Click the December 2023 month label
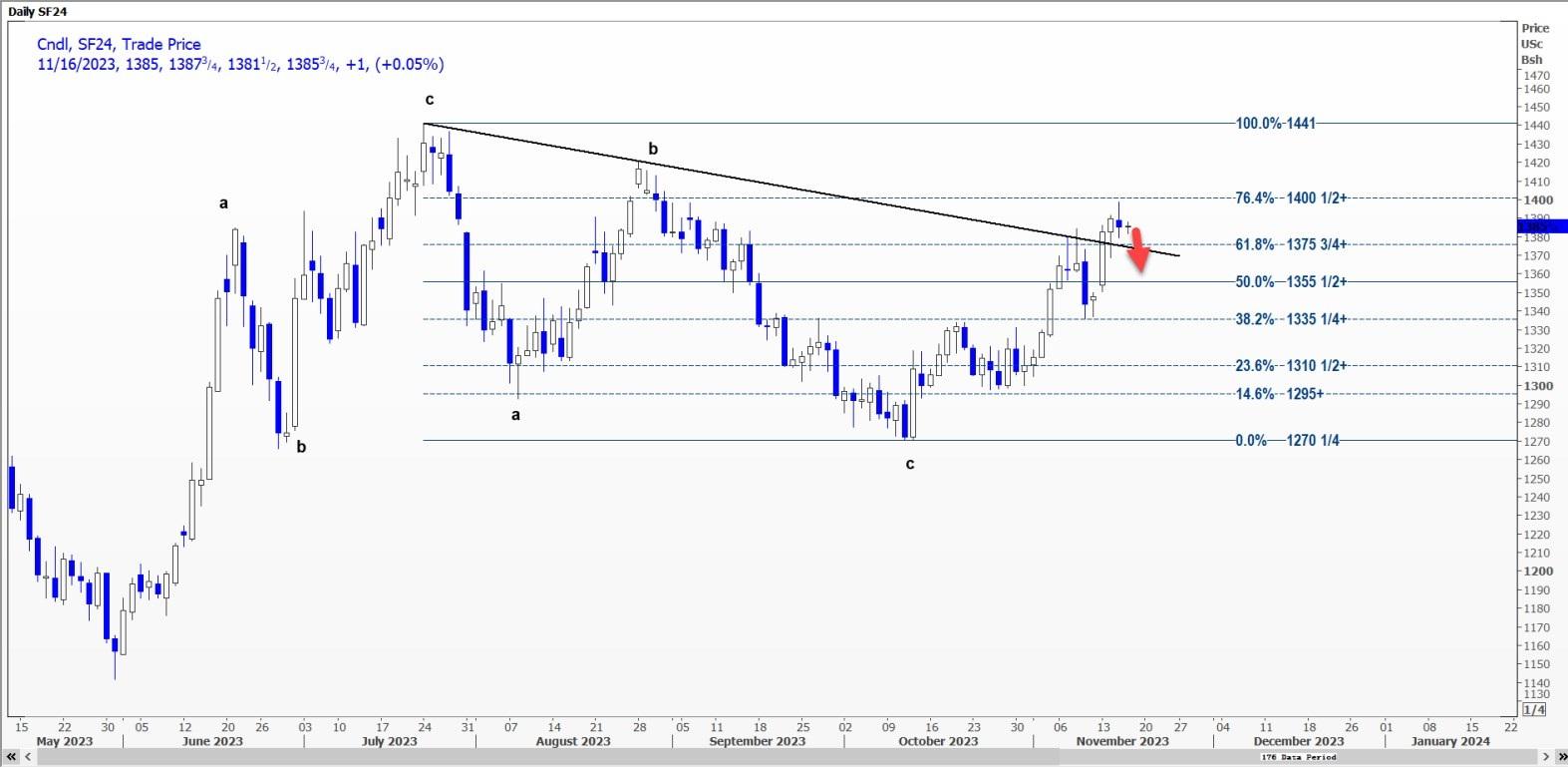Viewport: 1568px width, 767px height. pyautogui.click(x=1299, y=741)
